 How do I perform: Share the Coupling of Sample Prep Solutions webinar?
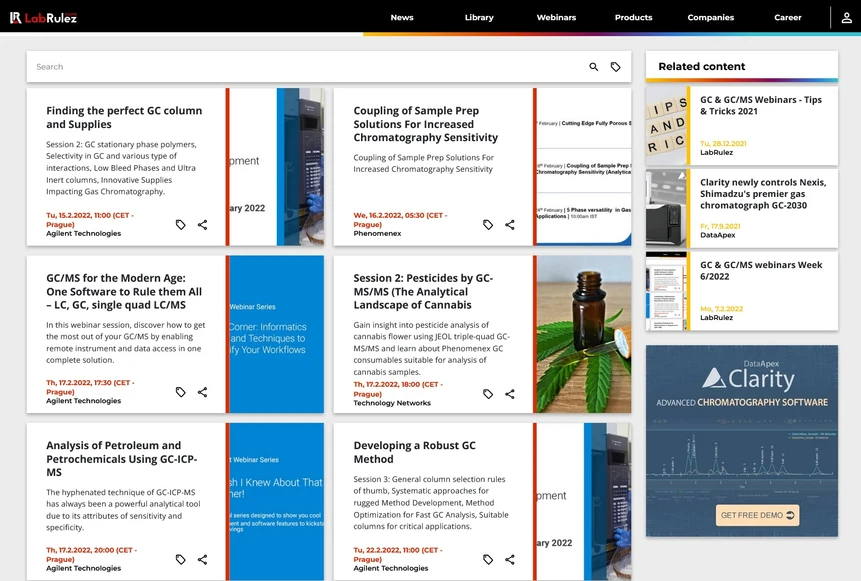(510, 225)
